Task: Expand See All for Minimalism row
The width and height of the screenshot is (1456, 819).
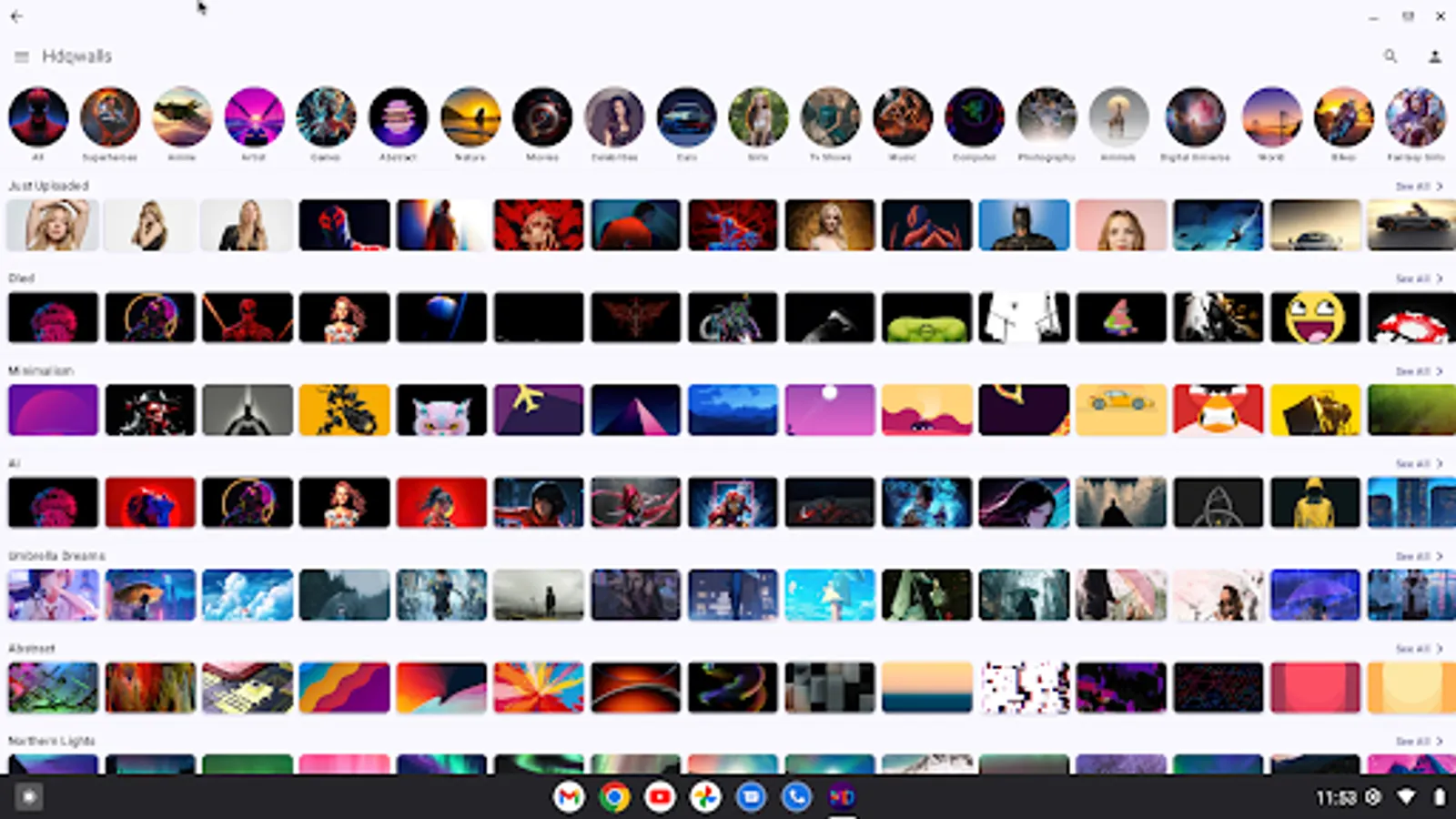Action: (x=1419, y=371)
